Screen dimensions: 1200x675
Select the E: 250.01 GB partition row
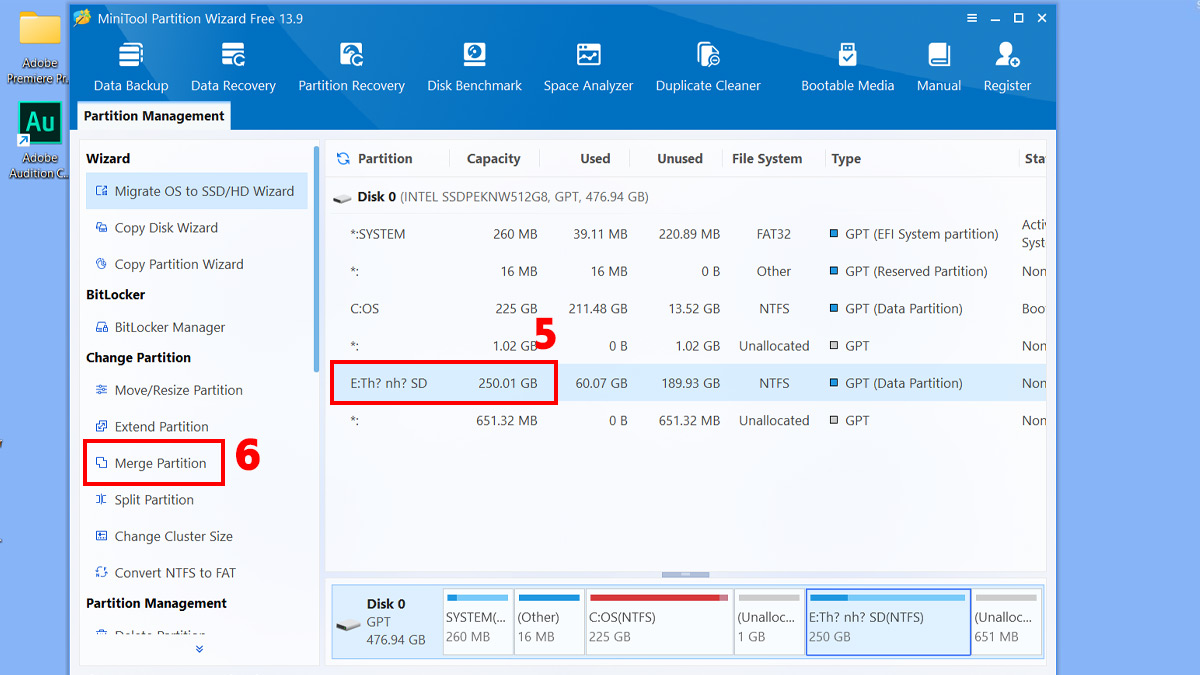pyautogui.click(x=688, y=383)
